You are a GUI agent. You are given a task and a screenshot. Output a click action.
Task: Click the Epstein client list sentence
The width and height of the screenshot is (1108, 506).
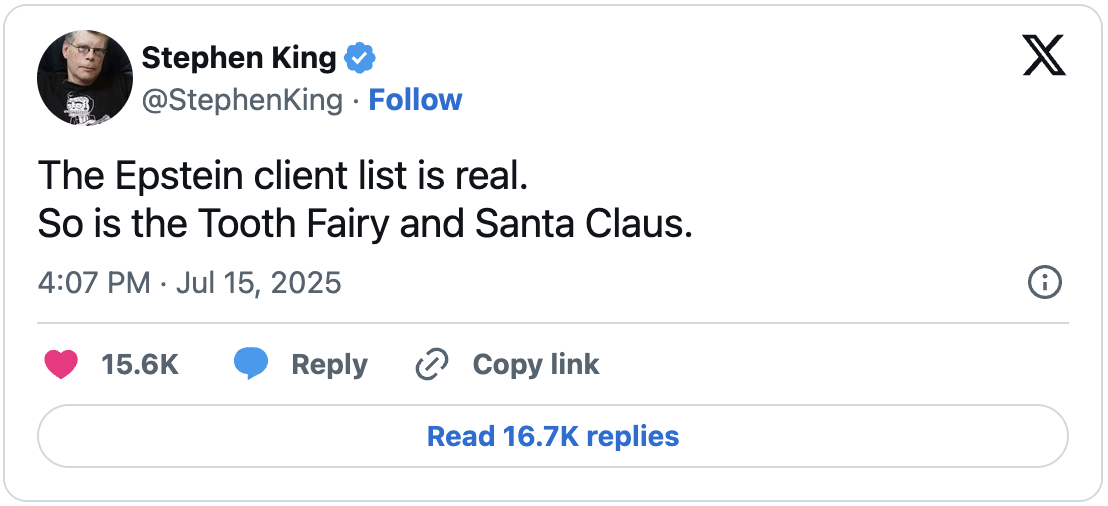tap(282, 178)
